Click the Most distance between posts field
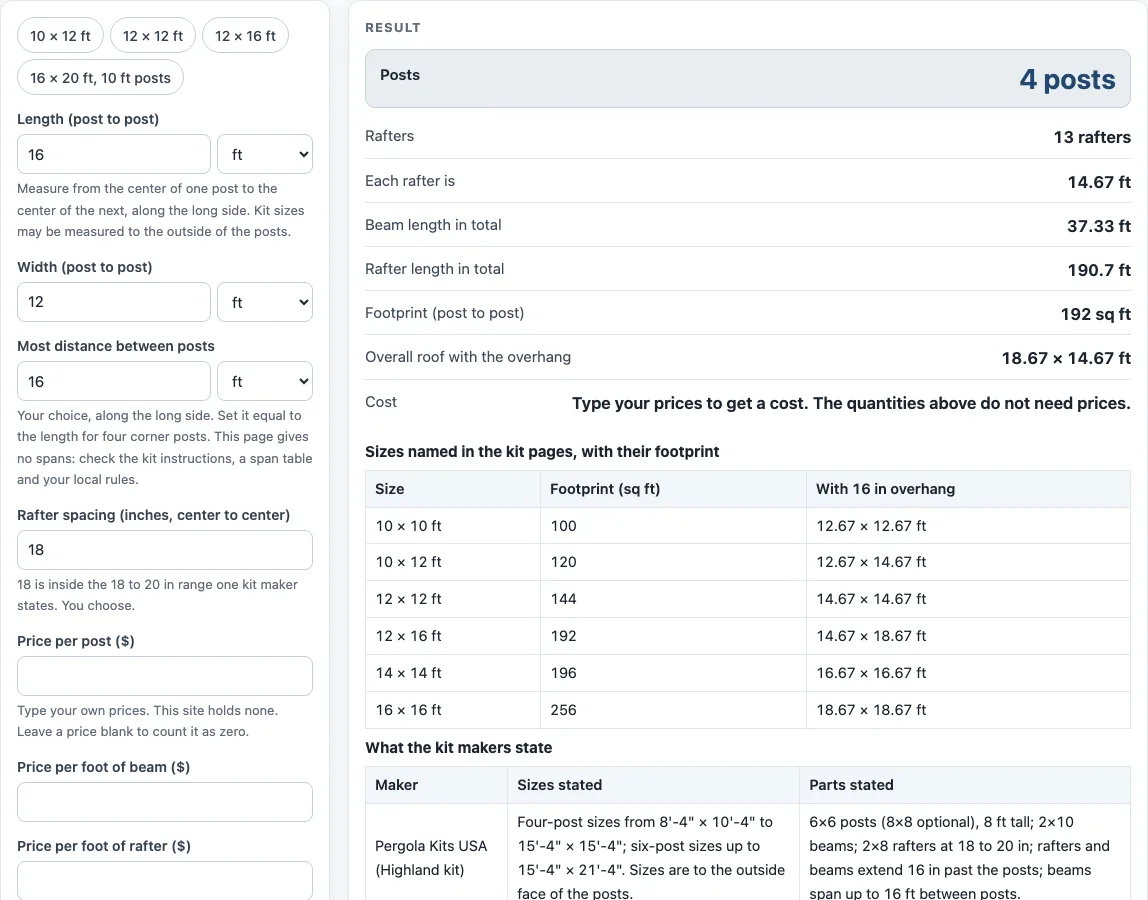The width and height of the screenshot is (1148, 900). 114,382
